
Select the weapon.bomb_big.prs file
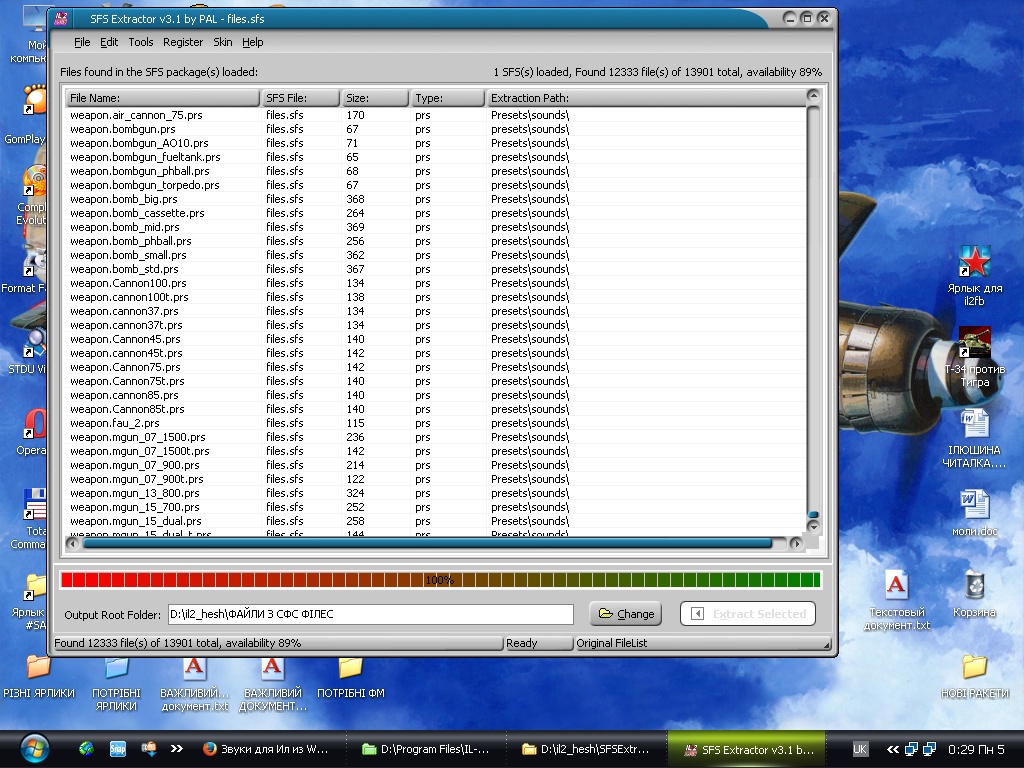click(x=123, y=199)
